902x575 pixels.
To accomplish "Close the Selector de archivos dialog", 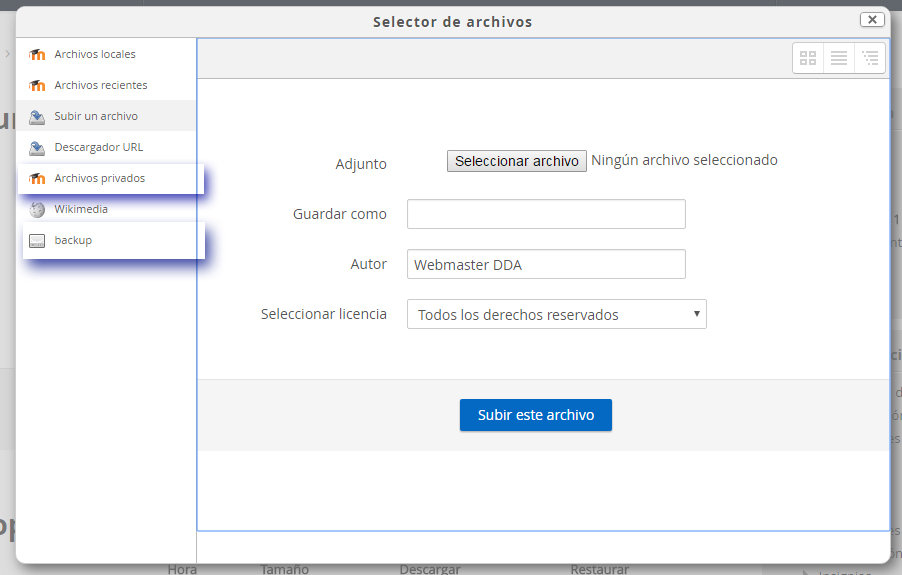I will click(x=872, y=19).
